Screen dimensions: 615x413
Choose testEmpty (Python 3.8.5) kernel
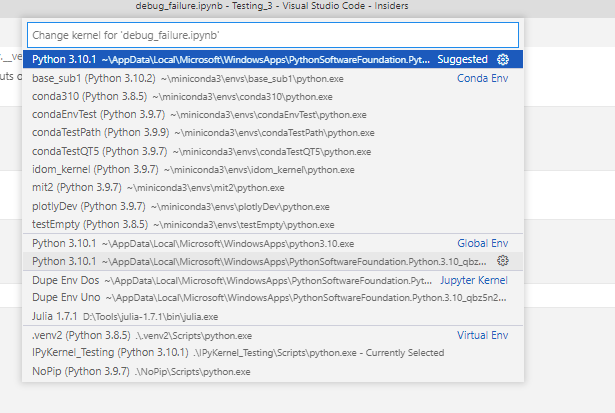pyautogui.click(x=273, y=224)
